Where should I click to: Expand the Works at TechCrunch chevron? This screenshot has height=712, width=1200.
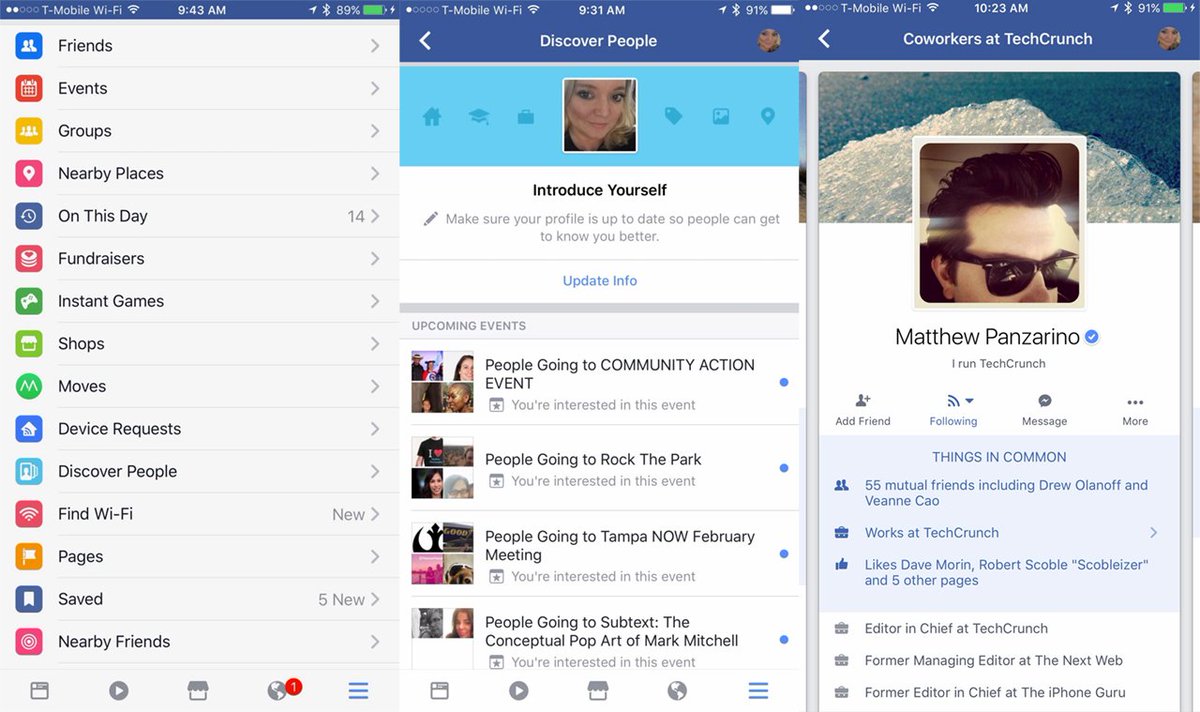pyautogui.click(x=1153, y=533)
